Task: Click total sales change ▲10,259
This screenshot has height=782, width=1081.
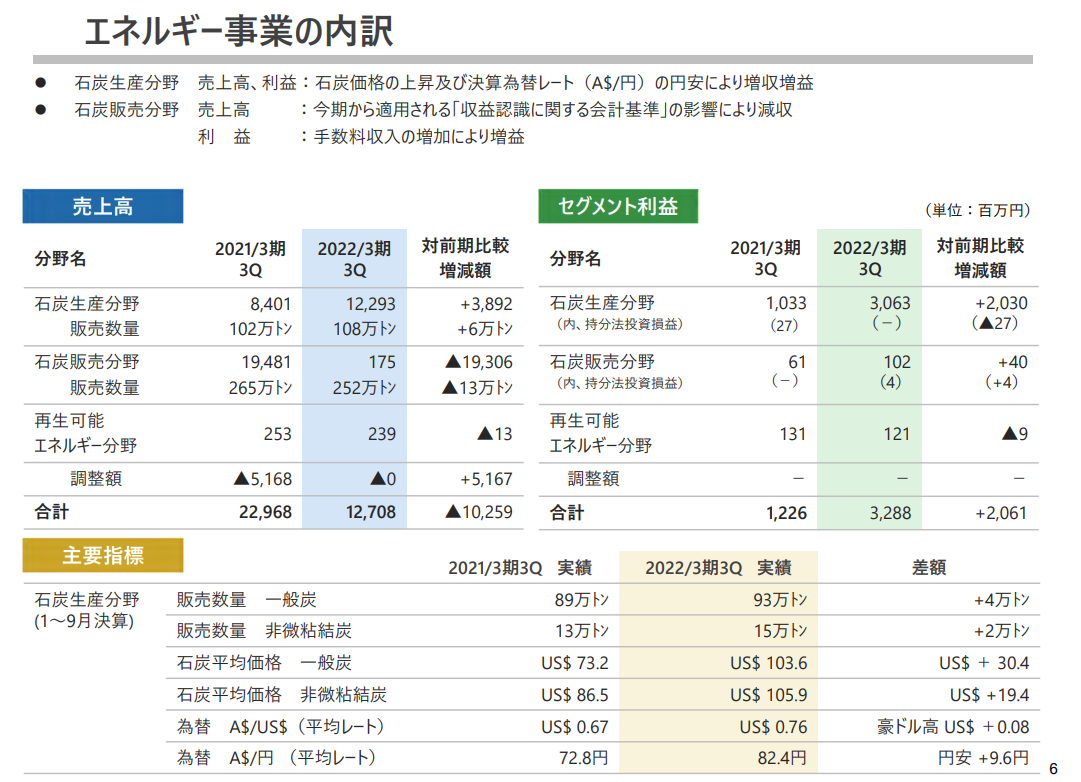Action: 478,512
